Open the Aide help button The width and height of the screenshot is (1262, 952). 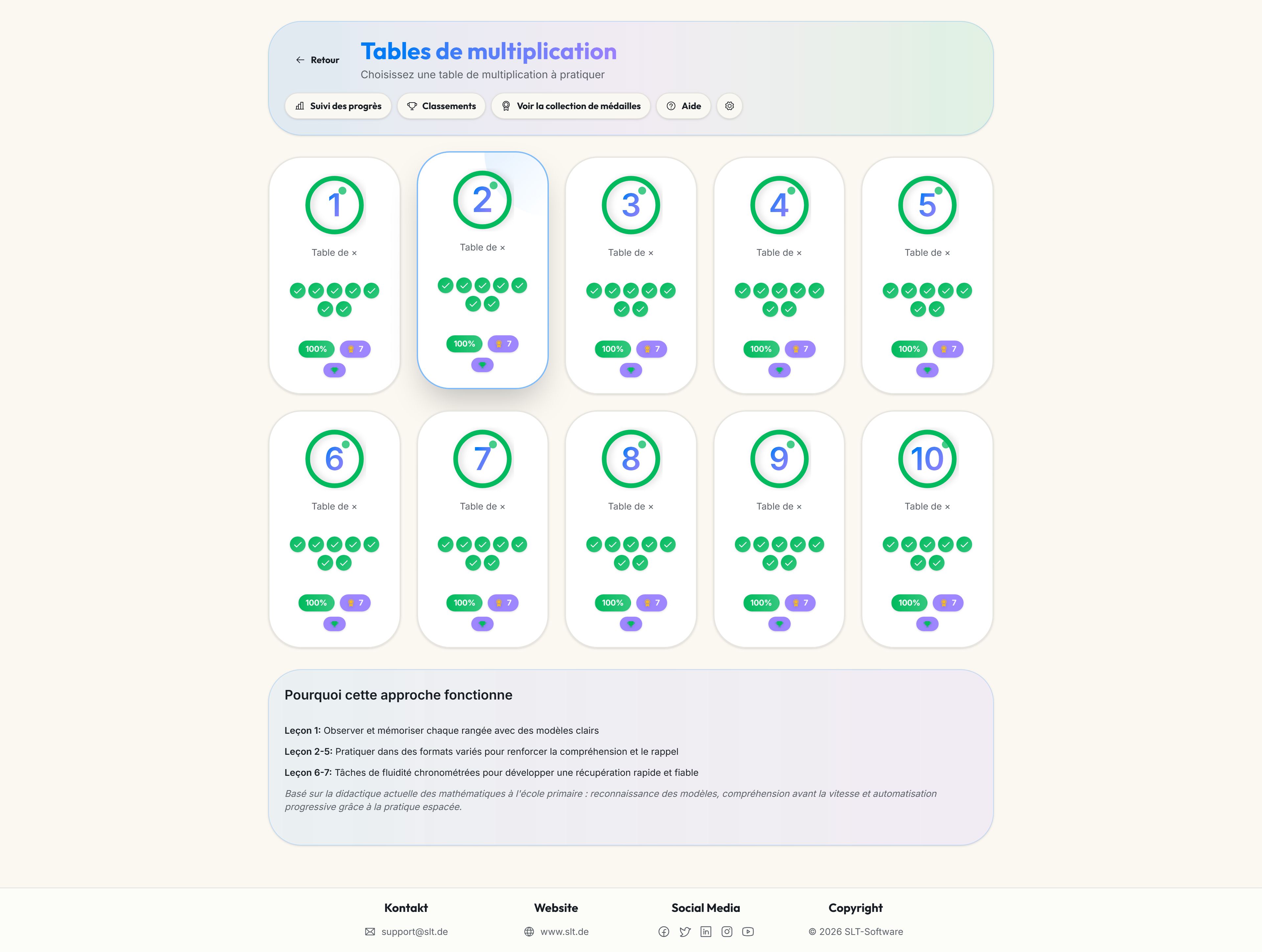pyautogui.click(x=683, y=106)
